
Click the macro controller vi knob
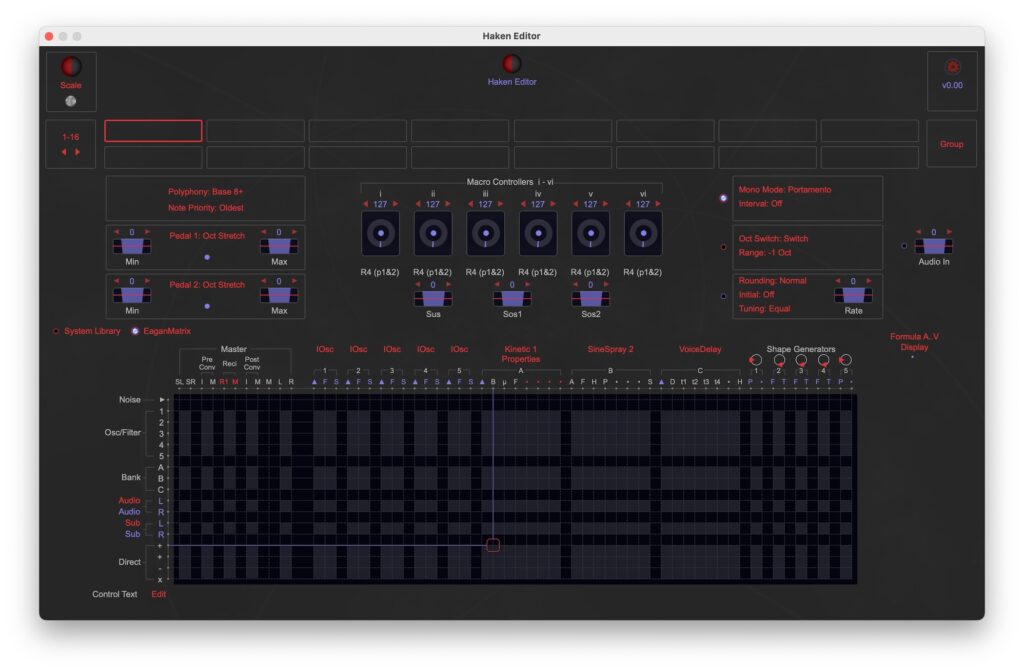[643, 233]
